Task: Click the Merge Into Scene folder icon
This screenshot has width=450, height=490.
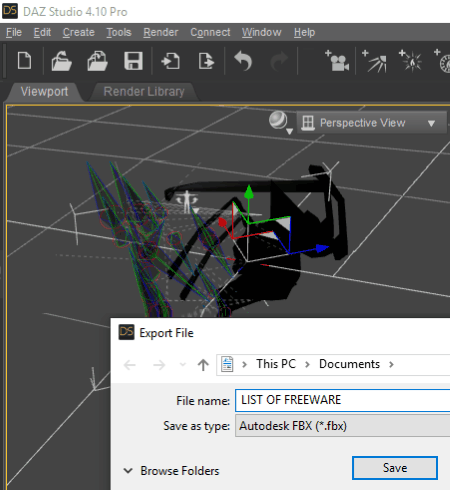Action: (97, 61)
